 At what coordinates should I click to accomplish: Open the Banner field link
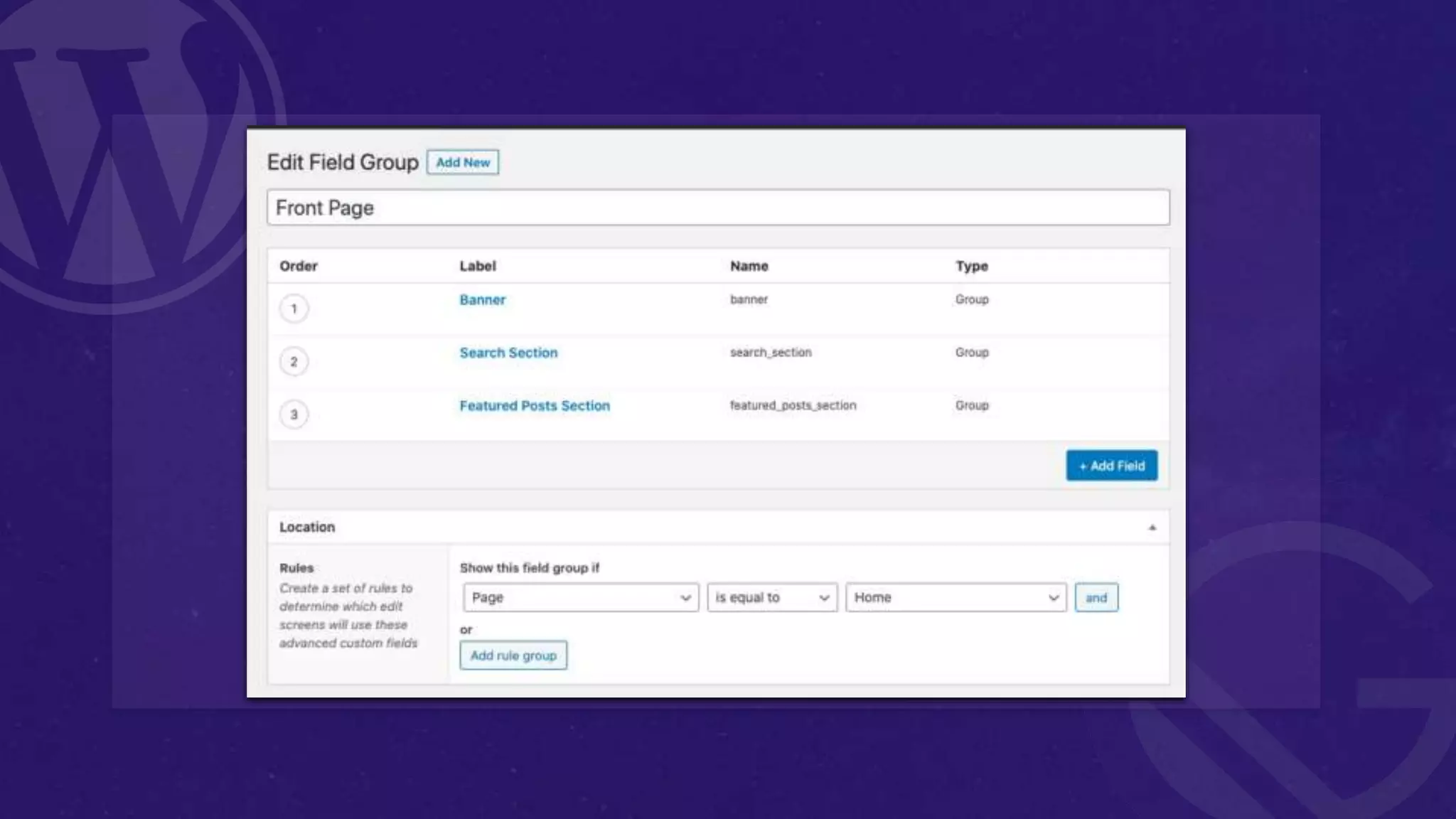tap(482, 300)
